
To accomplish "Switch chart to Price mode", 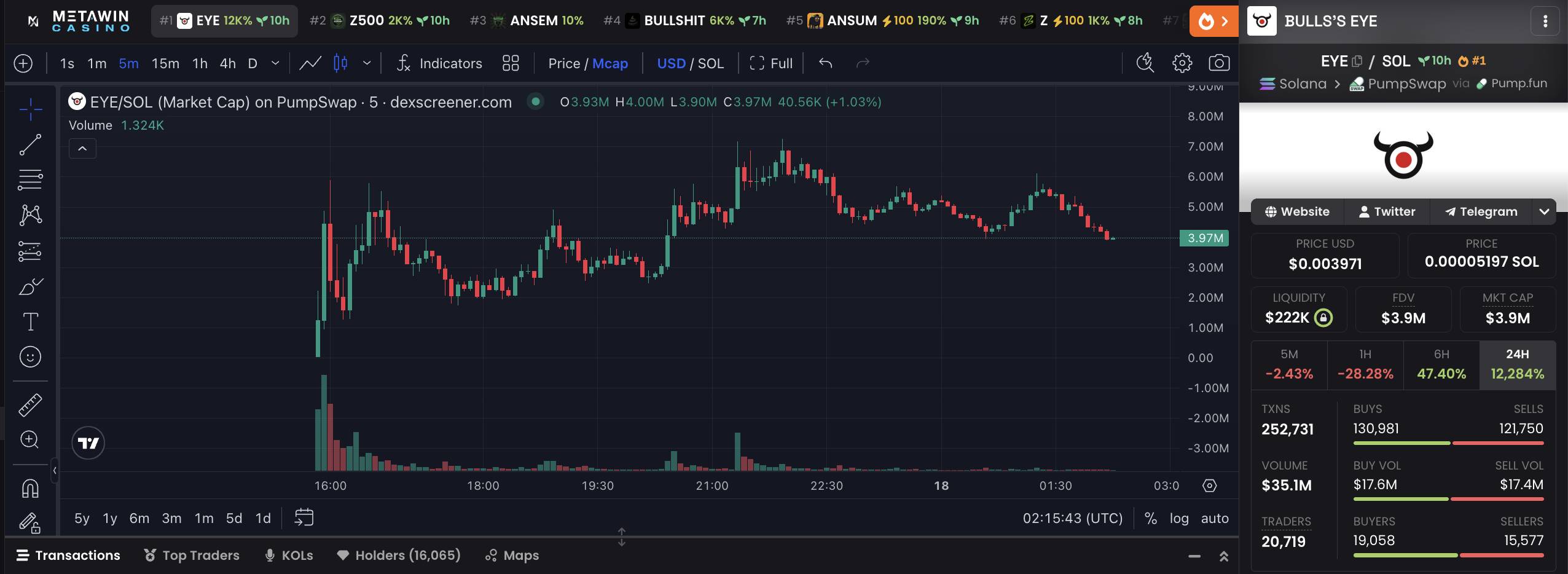I will (563, 63).
